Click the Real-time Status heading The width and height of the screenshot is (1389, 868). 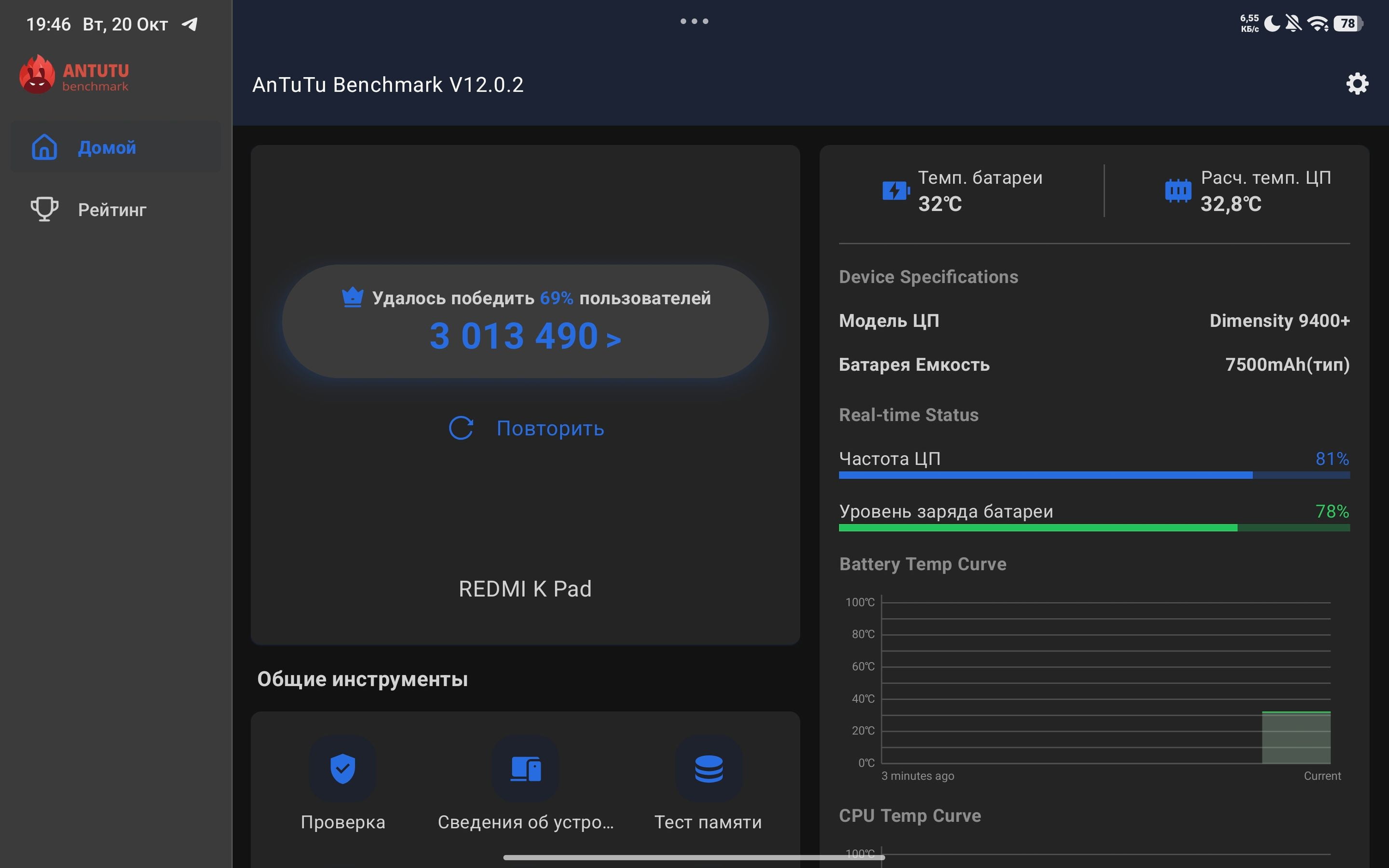click(x=909, y=415)
